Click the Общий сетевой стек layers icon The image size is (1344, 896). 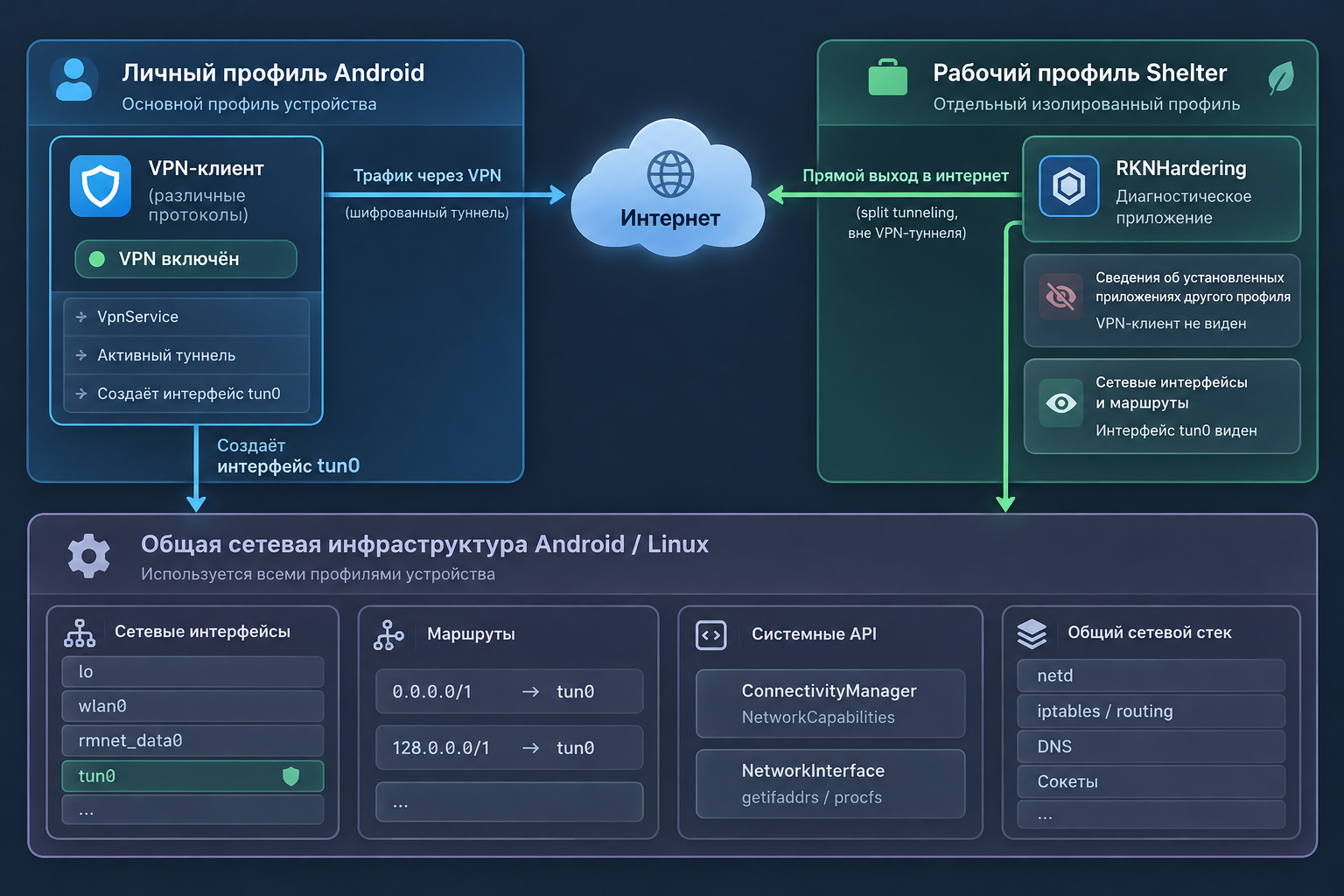(x=1032, y=633)
